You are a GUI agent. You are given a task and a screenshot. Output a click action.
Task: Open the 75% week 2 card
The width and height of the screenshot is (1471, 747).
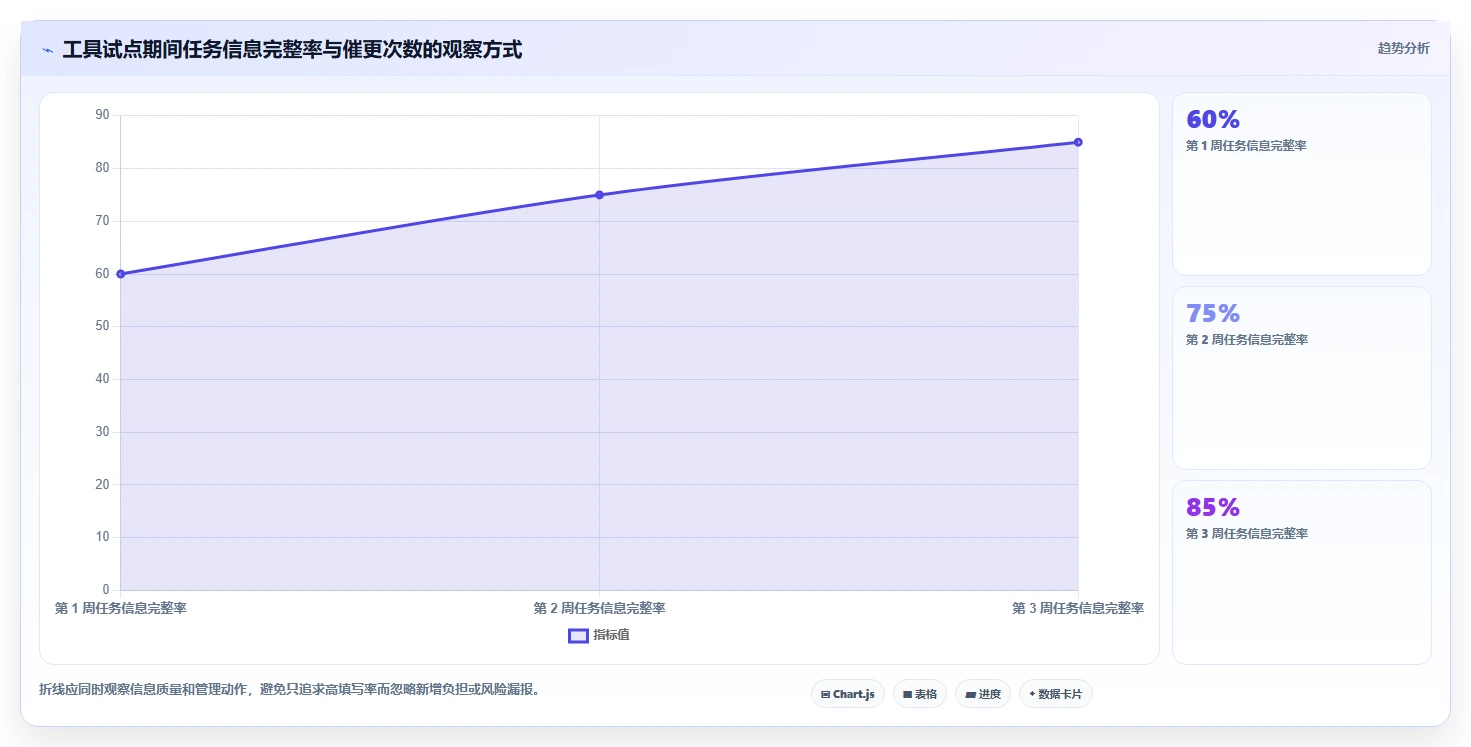pos(1302,378)
